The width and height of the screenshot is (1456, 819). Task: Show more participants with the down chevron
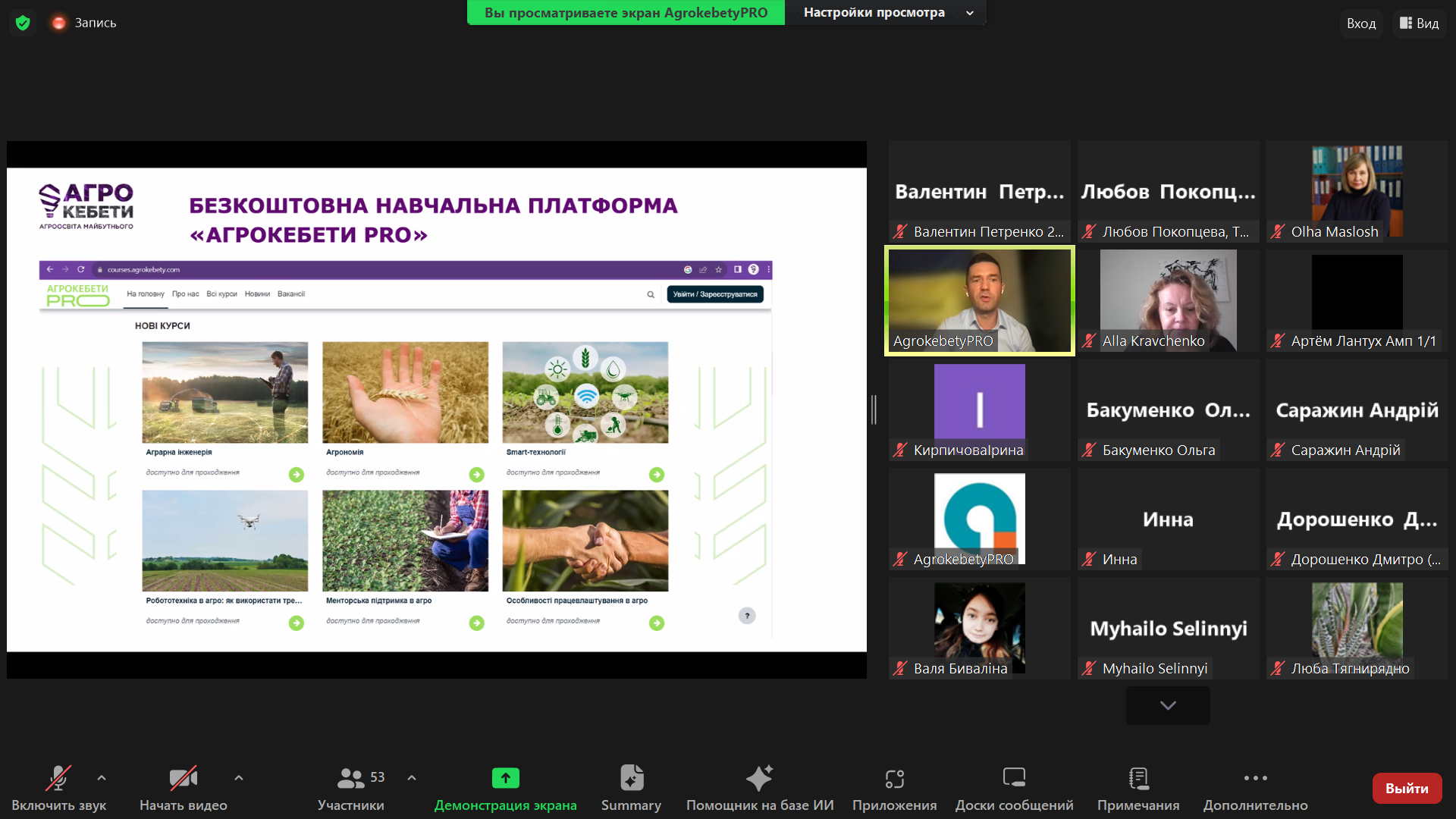pyautogui.click(x=1168, y=705)
